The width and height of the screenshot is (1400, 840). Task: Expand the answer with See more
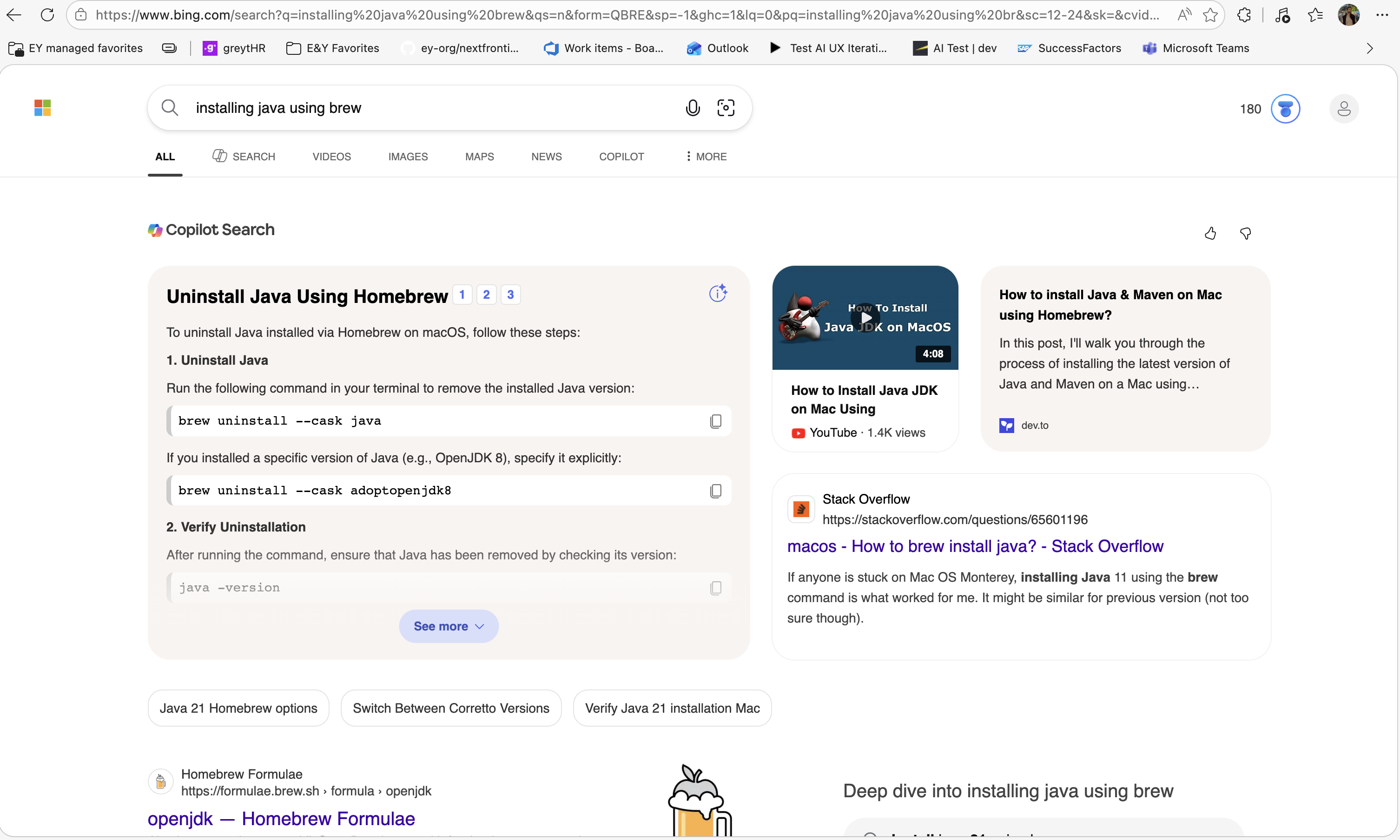[x=449, y=626]
